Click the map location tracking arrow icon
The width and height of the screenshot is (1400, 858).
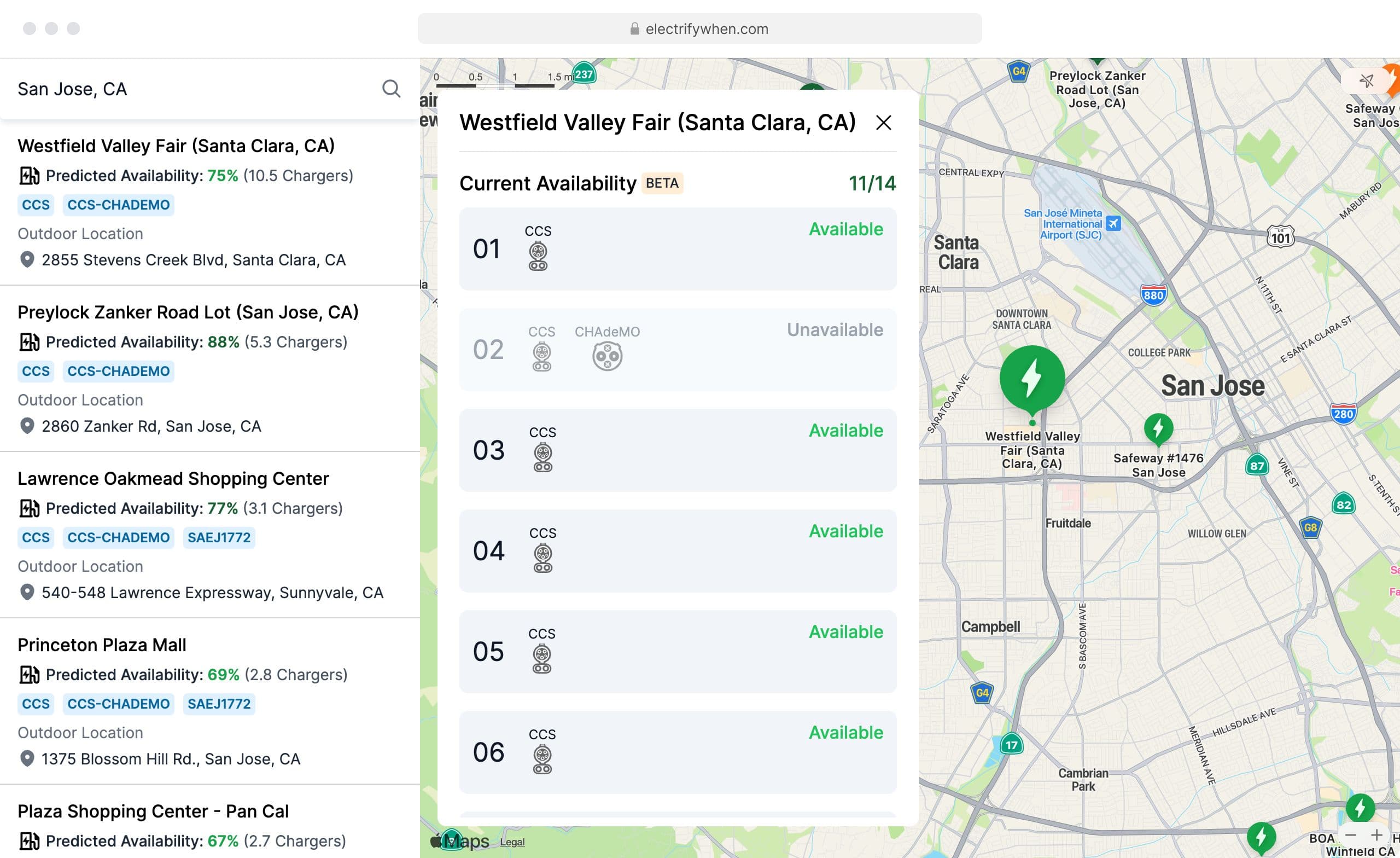click(1367, 80)
